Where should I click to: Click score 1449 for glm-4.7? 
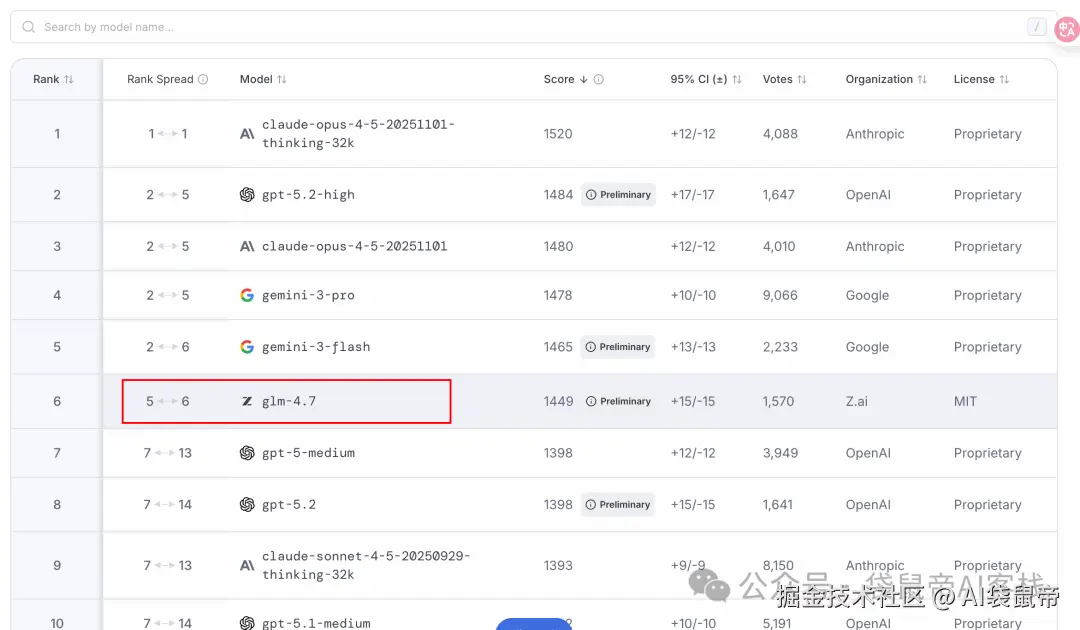pos(558,401)
